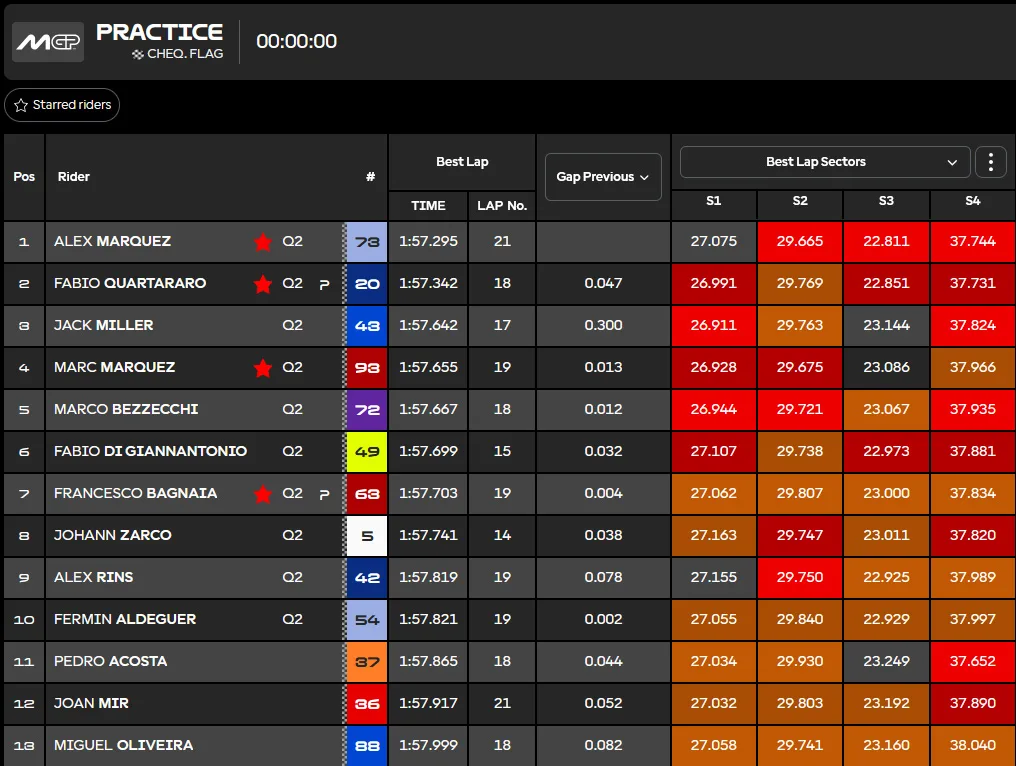Click number badge 54 of Aldeguer
1016x766 pixels.
tap(367, 620)
